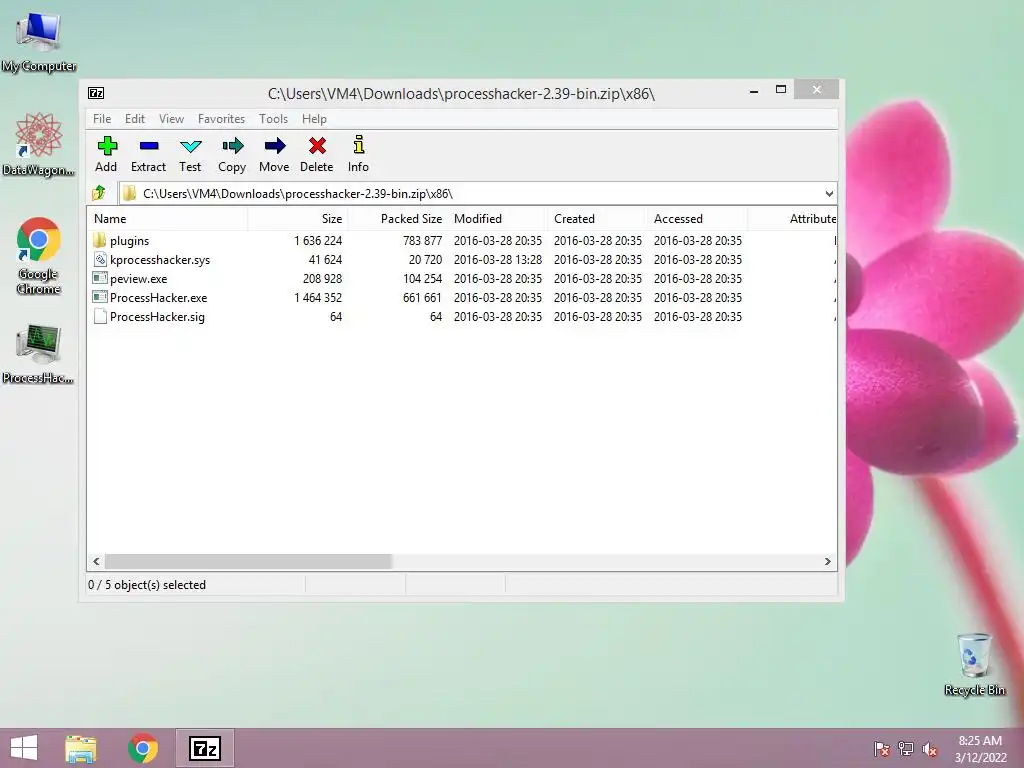The height and width of the screenshot is (768, 1024).
Task: Open Action Center flag tray icon
Action: 882,749
